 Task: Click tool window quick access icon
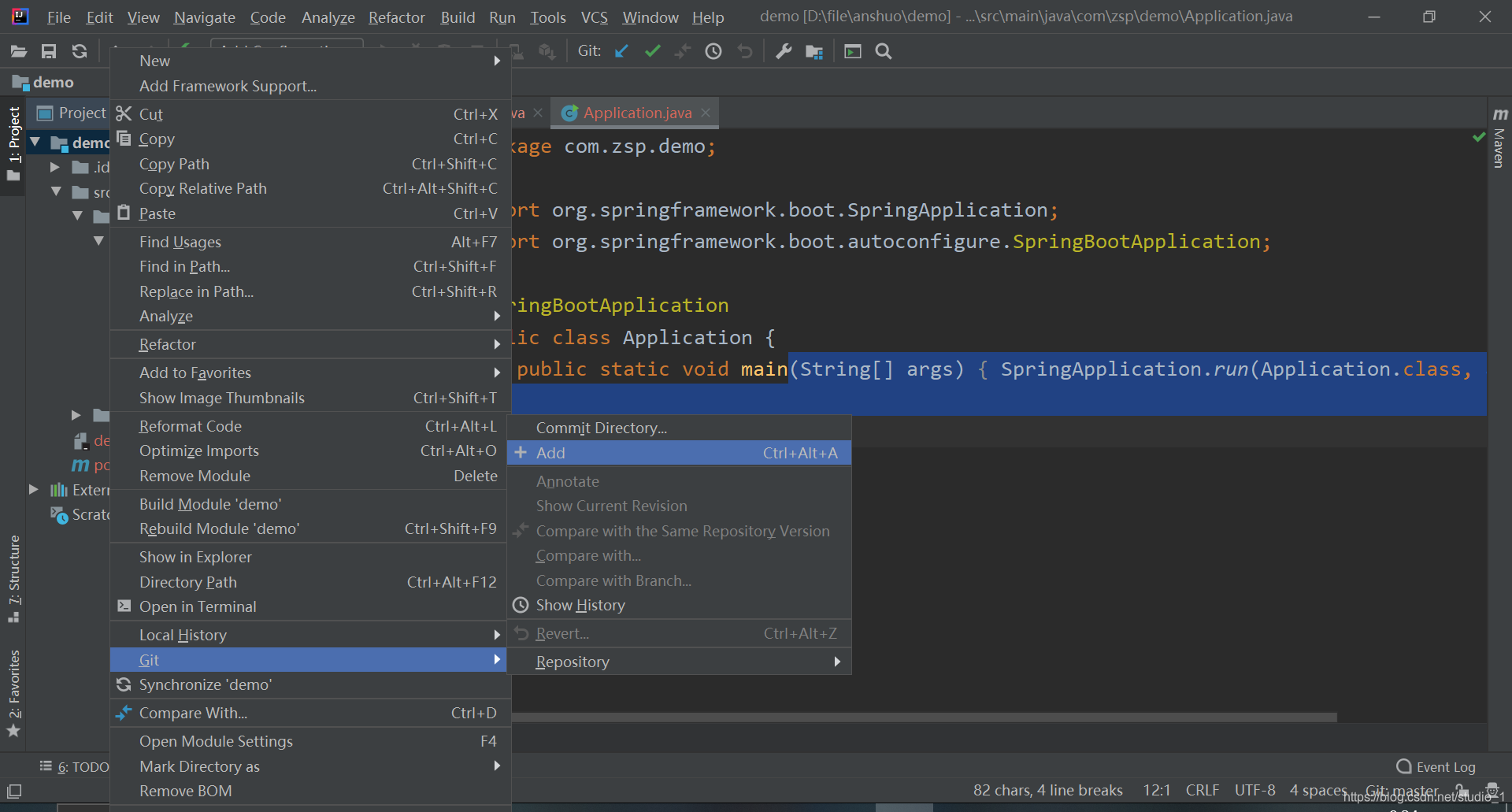(14, 791)
